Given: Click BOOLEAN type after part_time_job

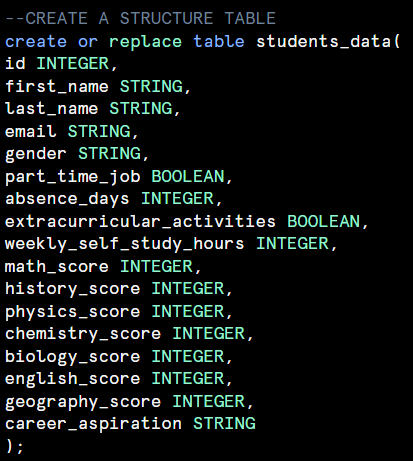Looking at the screenshot, I should tap(188, 176).
